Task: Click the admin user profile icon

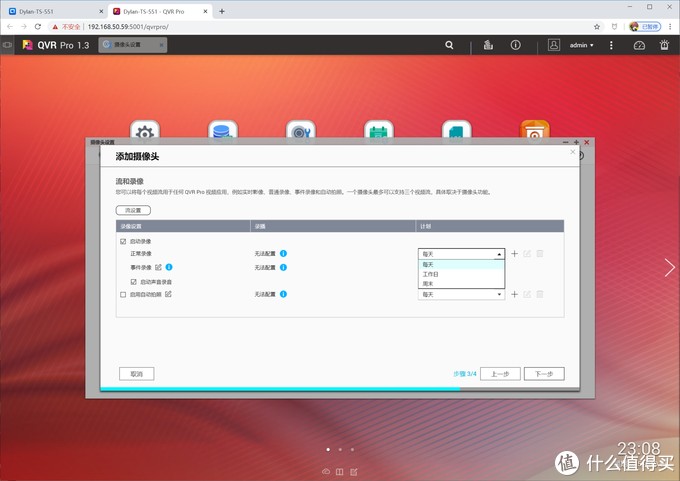Action: [x=554, y=45]
